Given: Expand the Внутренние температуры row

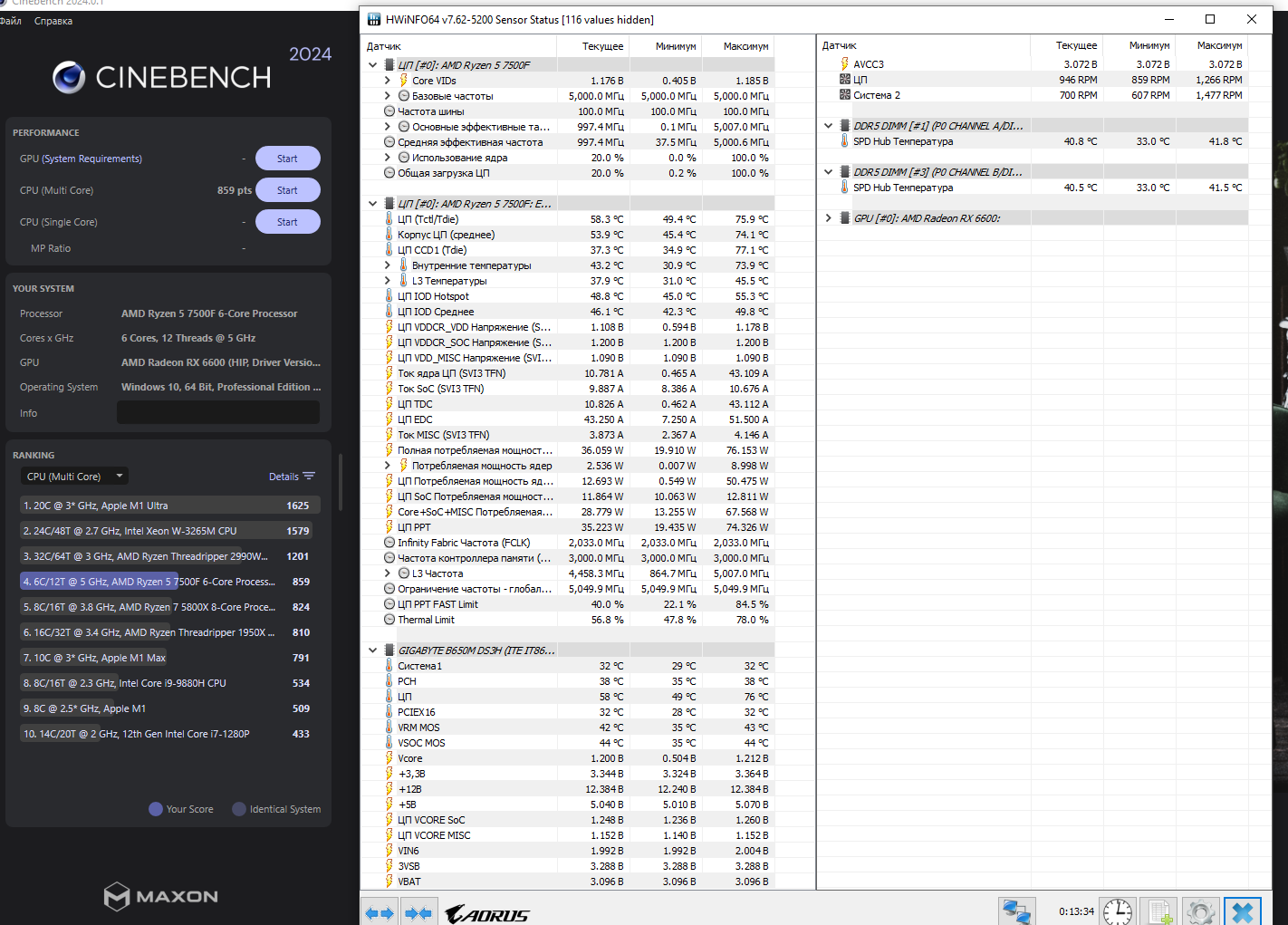Looking at the screenshot, I should pyautogui.click(x=388, y=265).
